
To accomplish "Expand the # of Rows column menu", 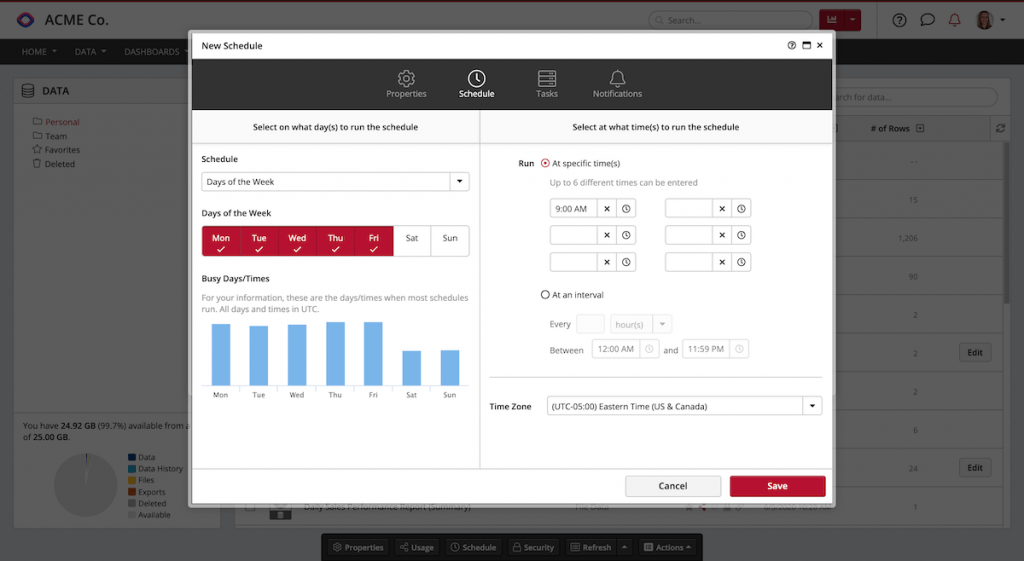I will click(920, 129).
